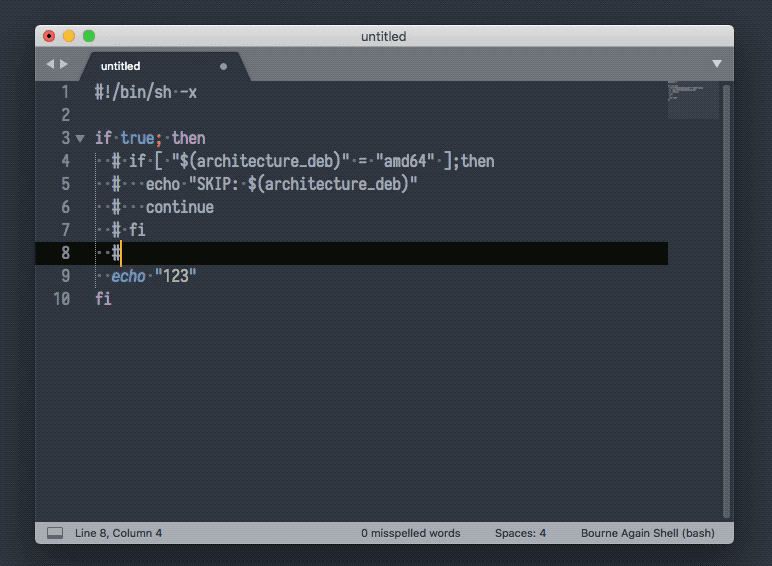Click the vertical scrollbar track
The image size is (772, 566).
726,300
